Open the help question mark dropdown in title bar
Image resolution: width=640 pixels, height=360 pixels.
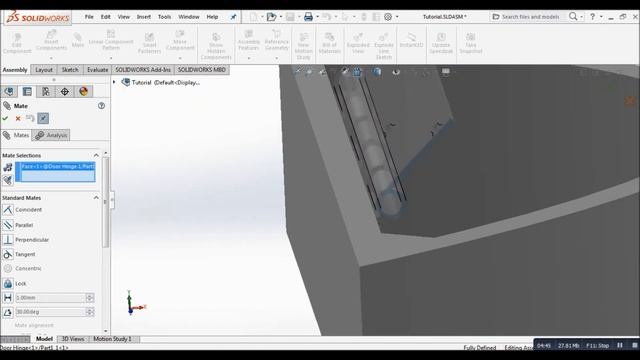tap(601, 17)
